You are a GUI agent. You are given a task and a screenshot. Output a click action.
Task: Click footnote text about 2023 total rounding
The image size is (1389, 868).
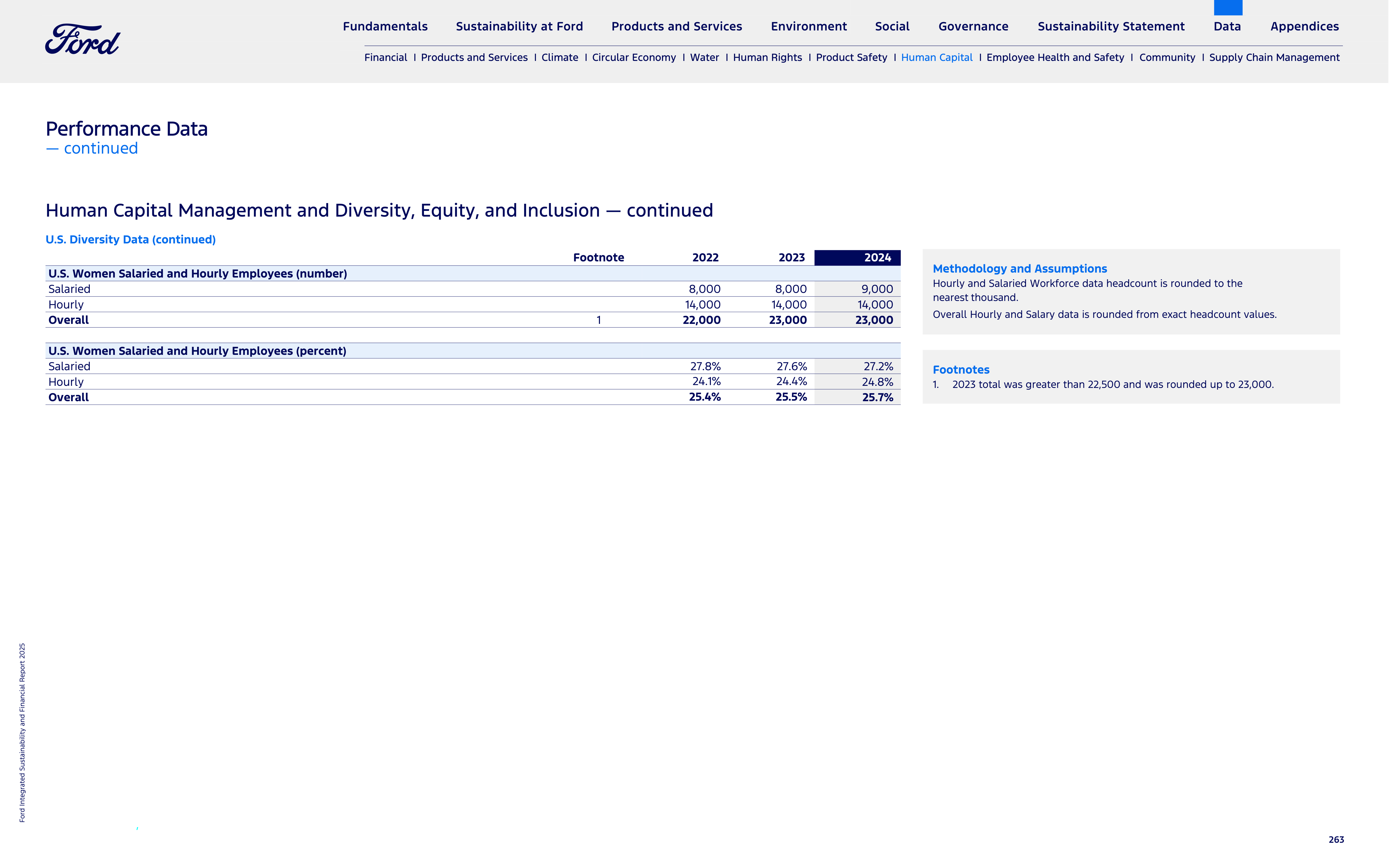1112,385
